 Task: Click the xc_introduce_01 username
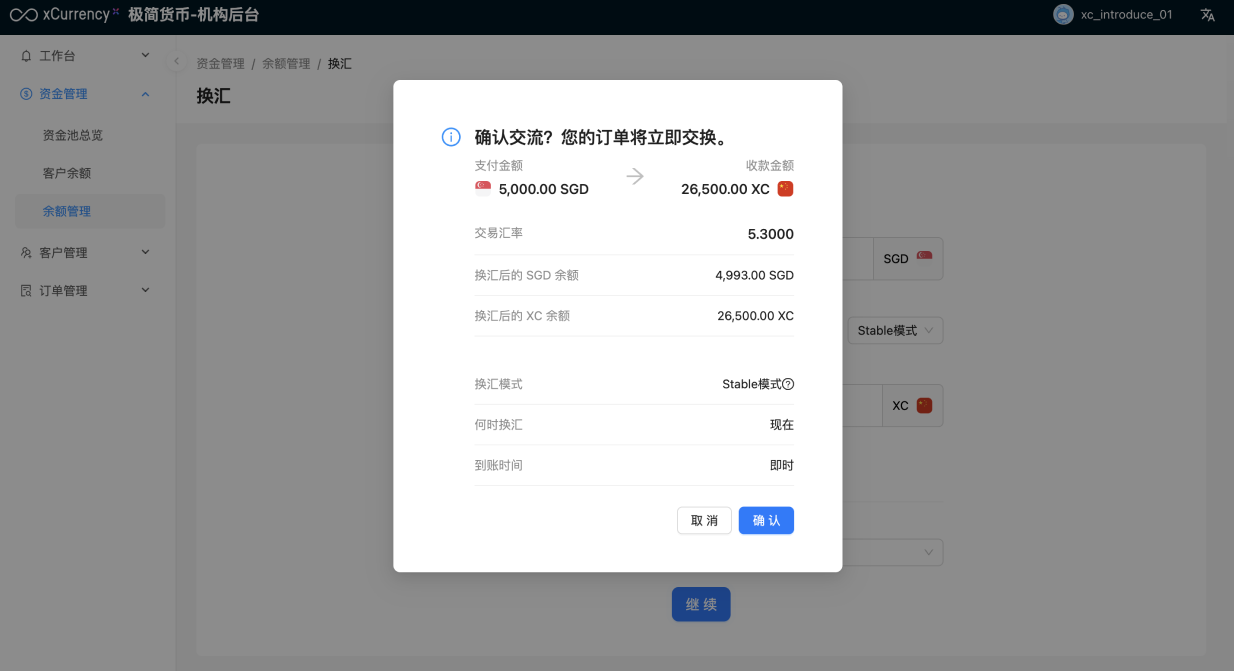click(x=1127, y=15)
